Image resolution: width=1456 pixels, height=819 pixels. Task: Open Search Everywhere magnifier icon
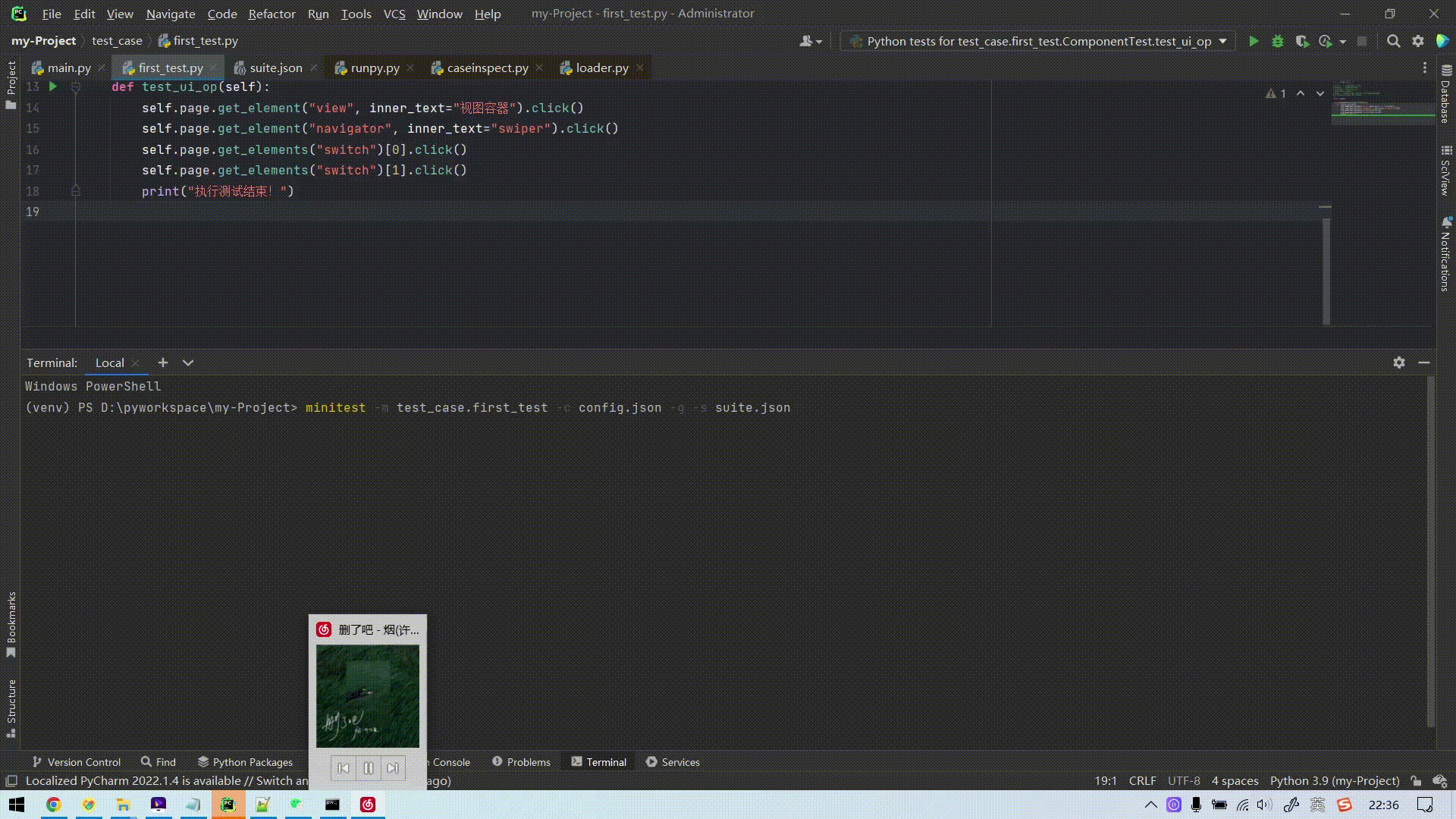(x=1394, y=42)
